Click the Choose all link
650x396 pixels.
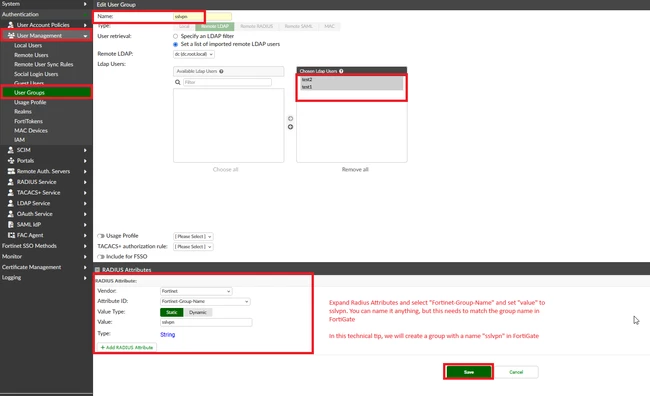coord(226,170)
